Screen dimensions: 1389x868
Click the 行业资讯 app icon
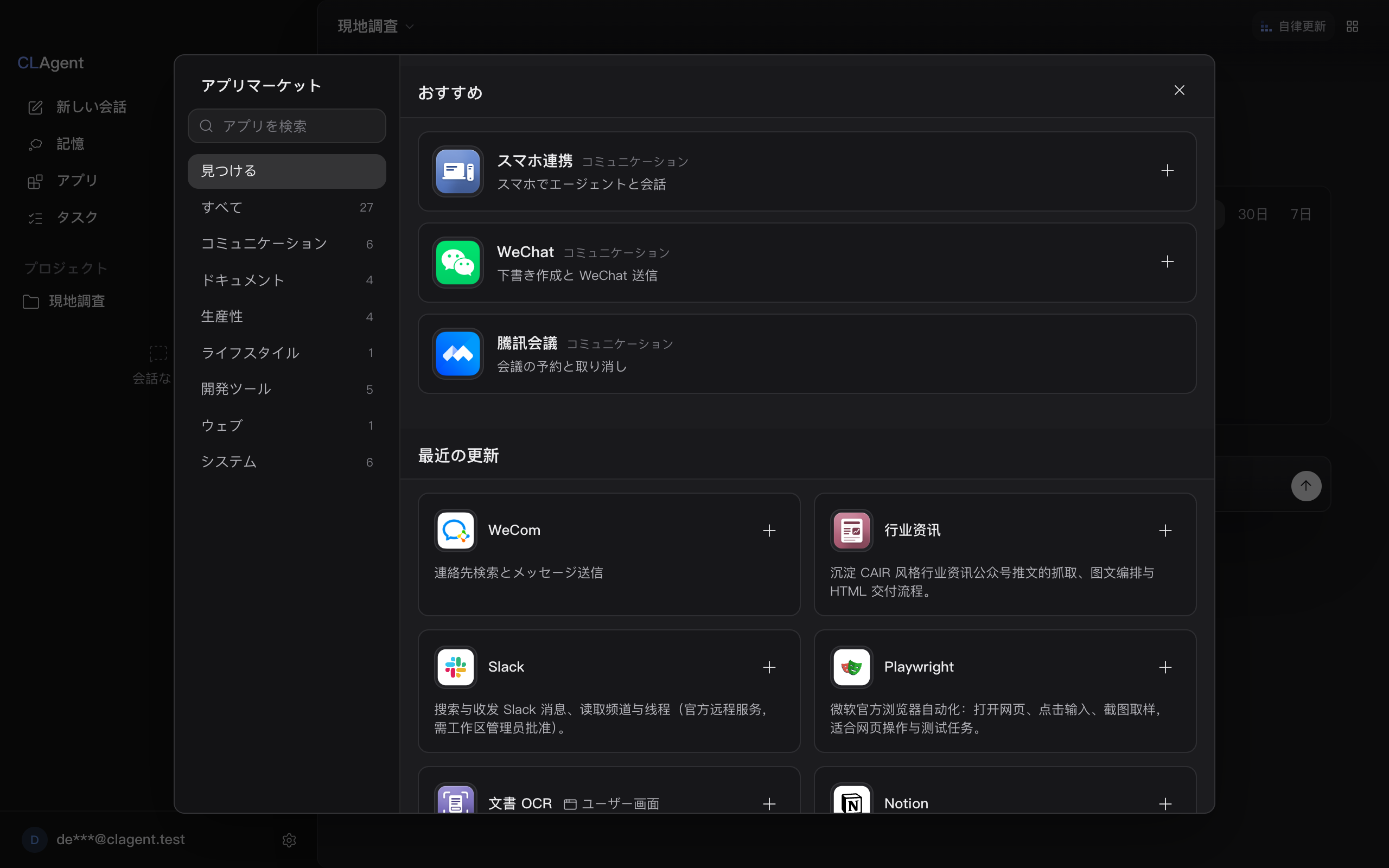pos(852,531)
